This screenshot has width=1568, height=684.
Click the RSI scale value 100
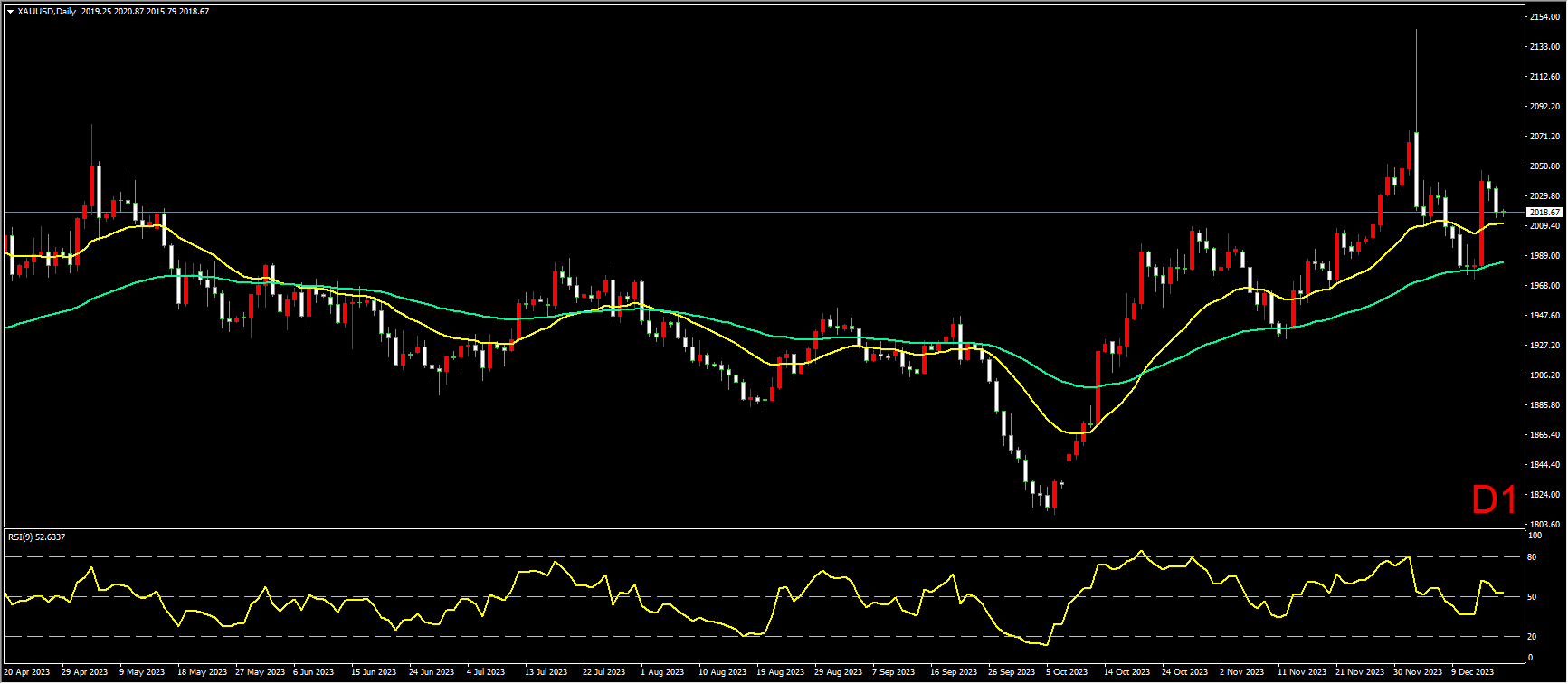tap(1535, 536)
